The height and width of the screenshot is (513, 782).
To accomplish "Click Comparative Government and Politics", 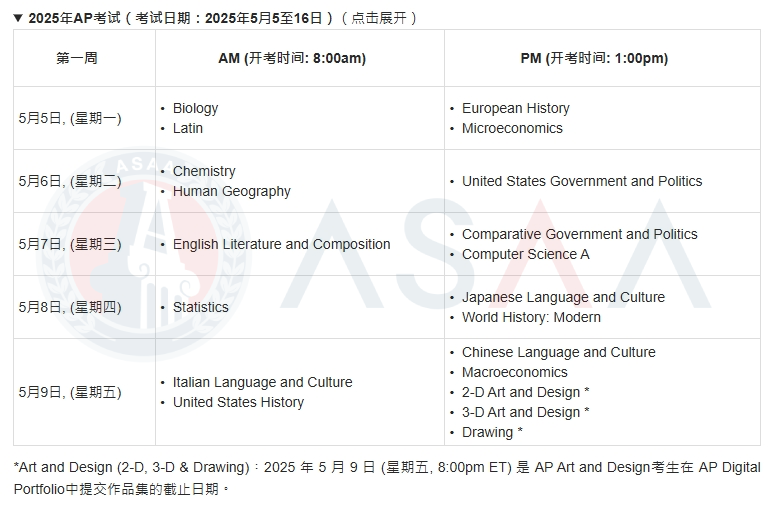I will point(580,234).
